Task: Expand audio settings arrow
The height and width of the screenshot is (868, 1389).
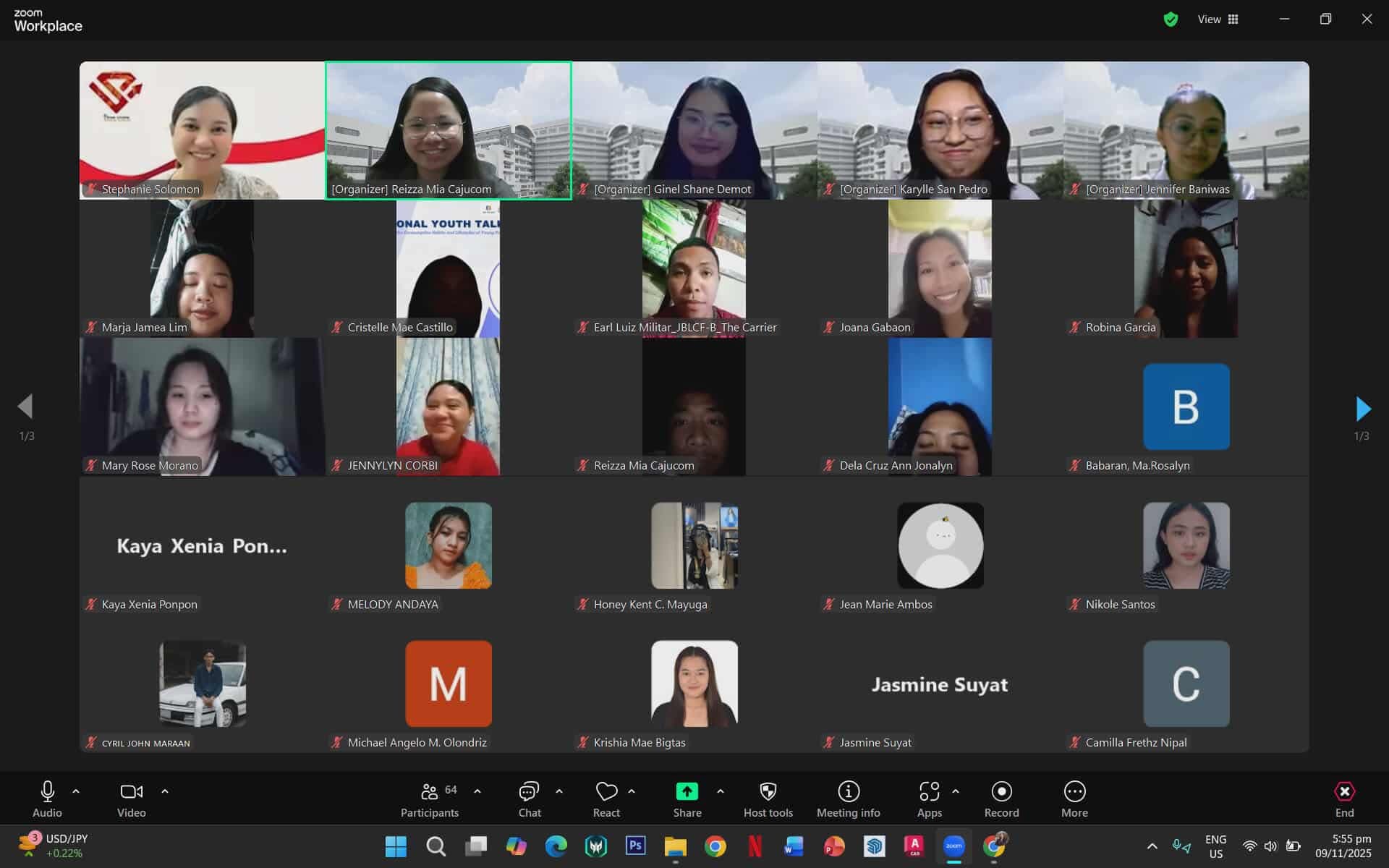Action: click(x=76, y=791)
